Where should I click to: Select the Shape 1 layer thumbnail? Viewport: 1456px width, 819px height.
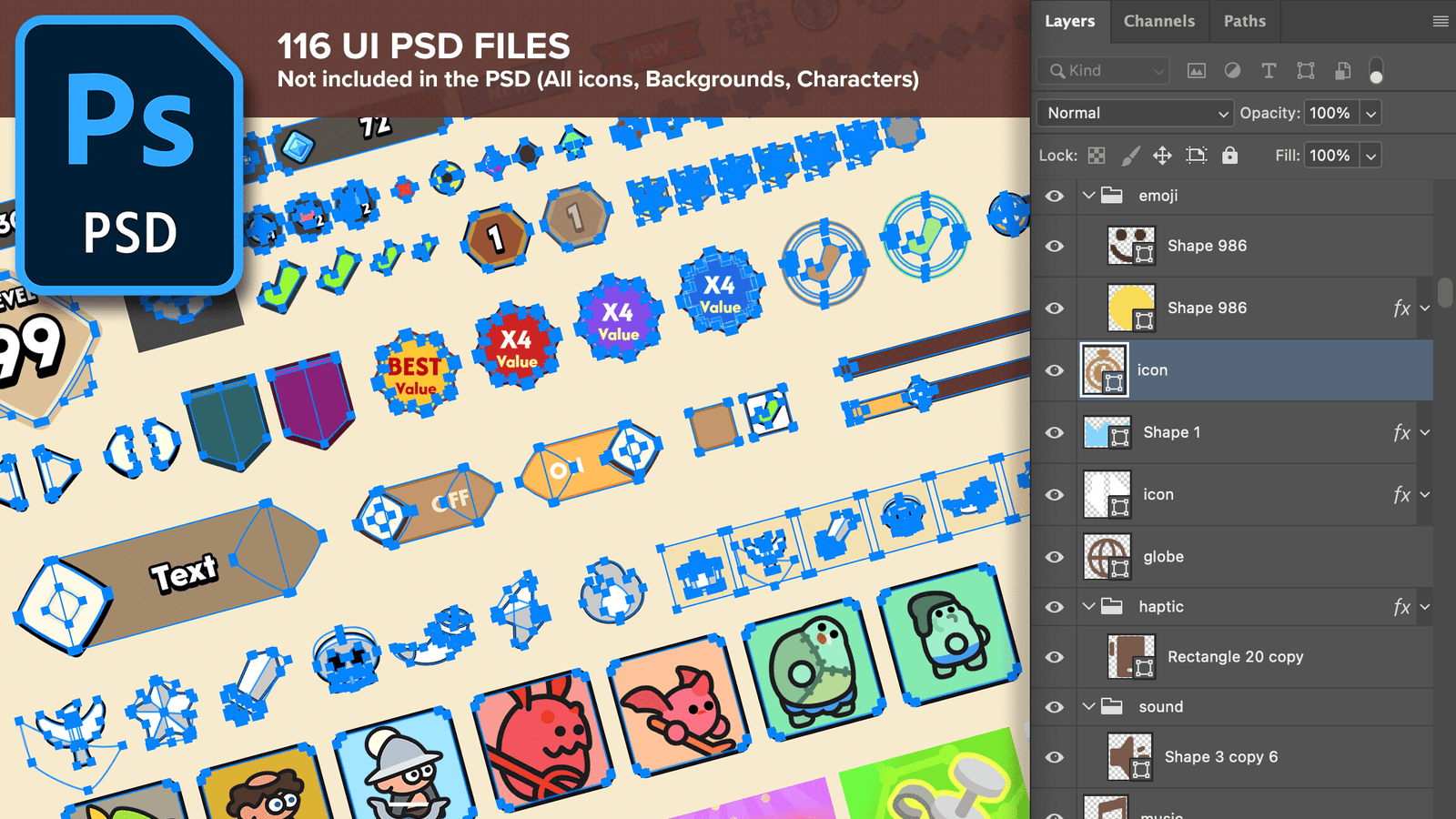[1107, 432]
